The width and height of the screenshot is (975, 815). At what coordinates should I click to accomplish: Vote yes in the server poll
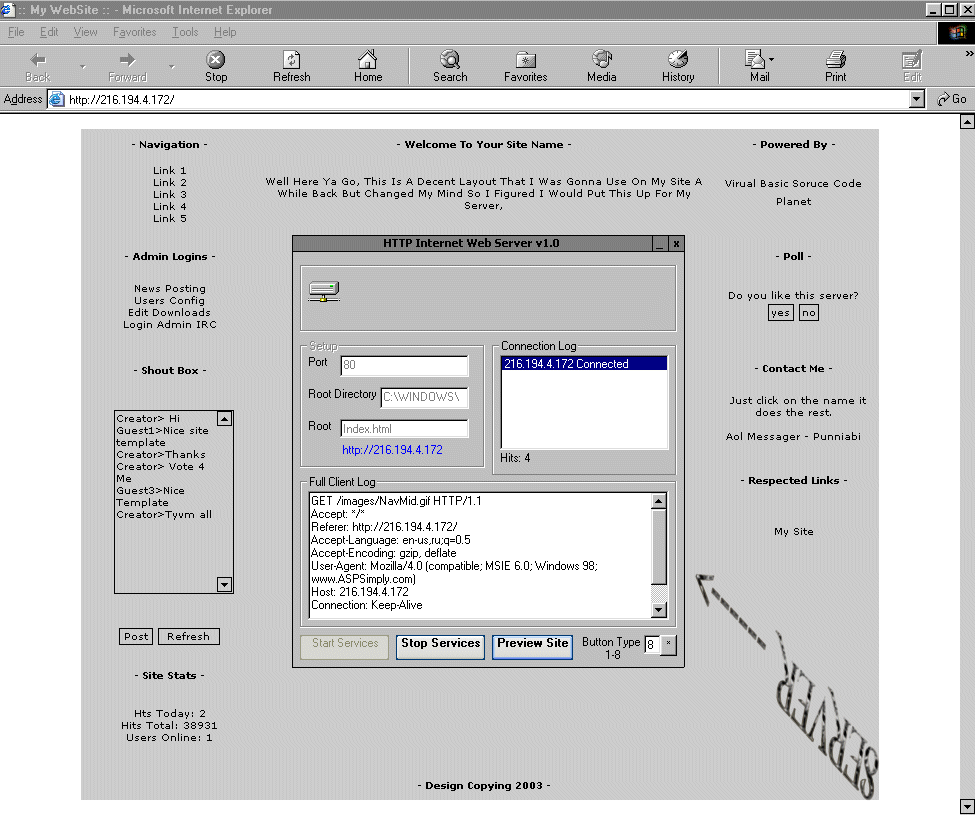[780, 313]
